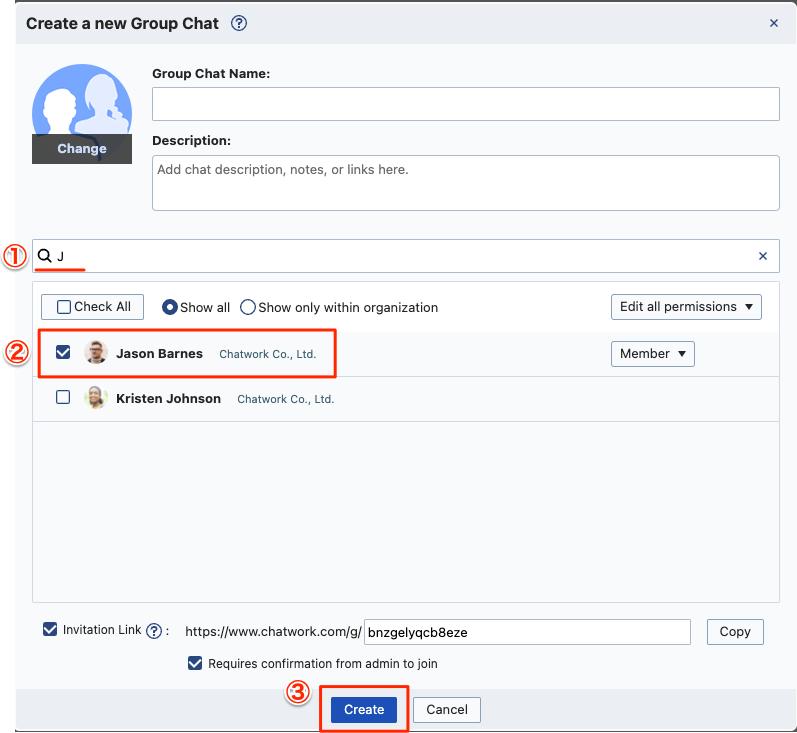Click Jason Barnes avatar
The image size is (797, 733).
coord(96,353)
